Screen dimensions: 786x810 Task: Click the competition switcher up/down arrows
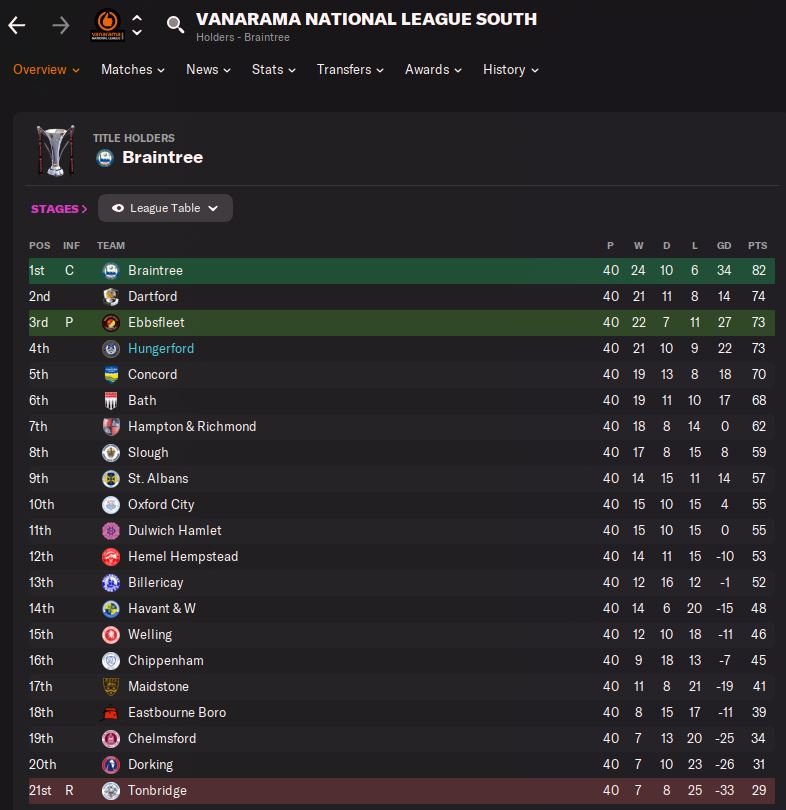pyautogui.click(x=137, y=25)
